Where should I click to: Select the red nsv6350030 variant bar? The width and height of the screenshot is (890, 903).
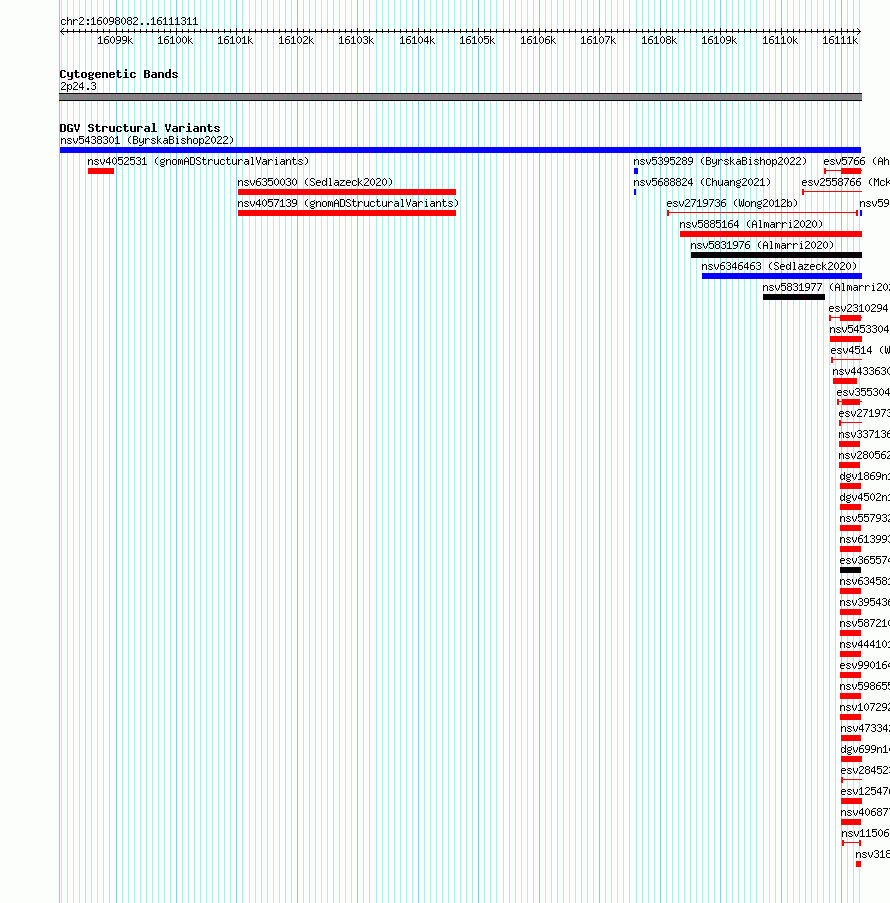click(347, 192)
